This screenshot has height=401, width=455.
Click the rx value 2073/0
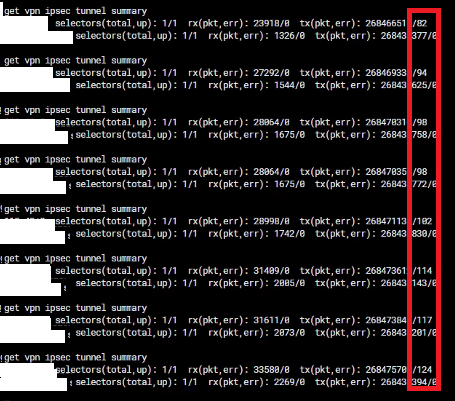coord(289,333)
